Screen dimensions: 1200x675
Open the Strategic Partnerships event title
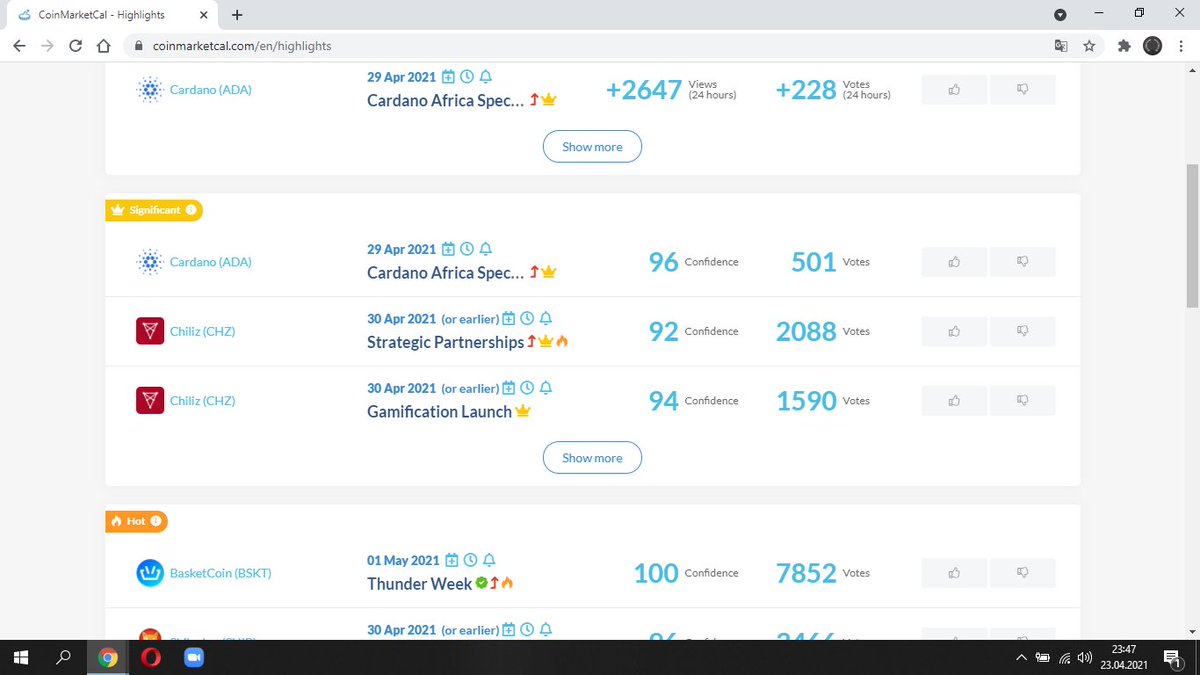[x=445, y=342]
